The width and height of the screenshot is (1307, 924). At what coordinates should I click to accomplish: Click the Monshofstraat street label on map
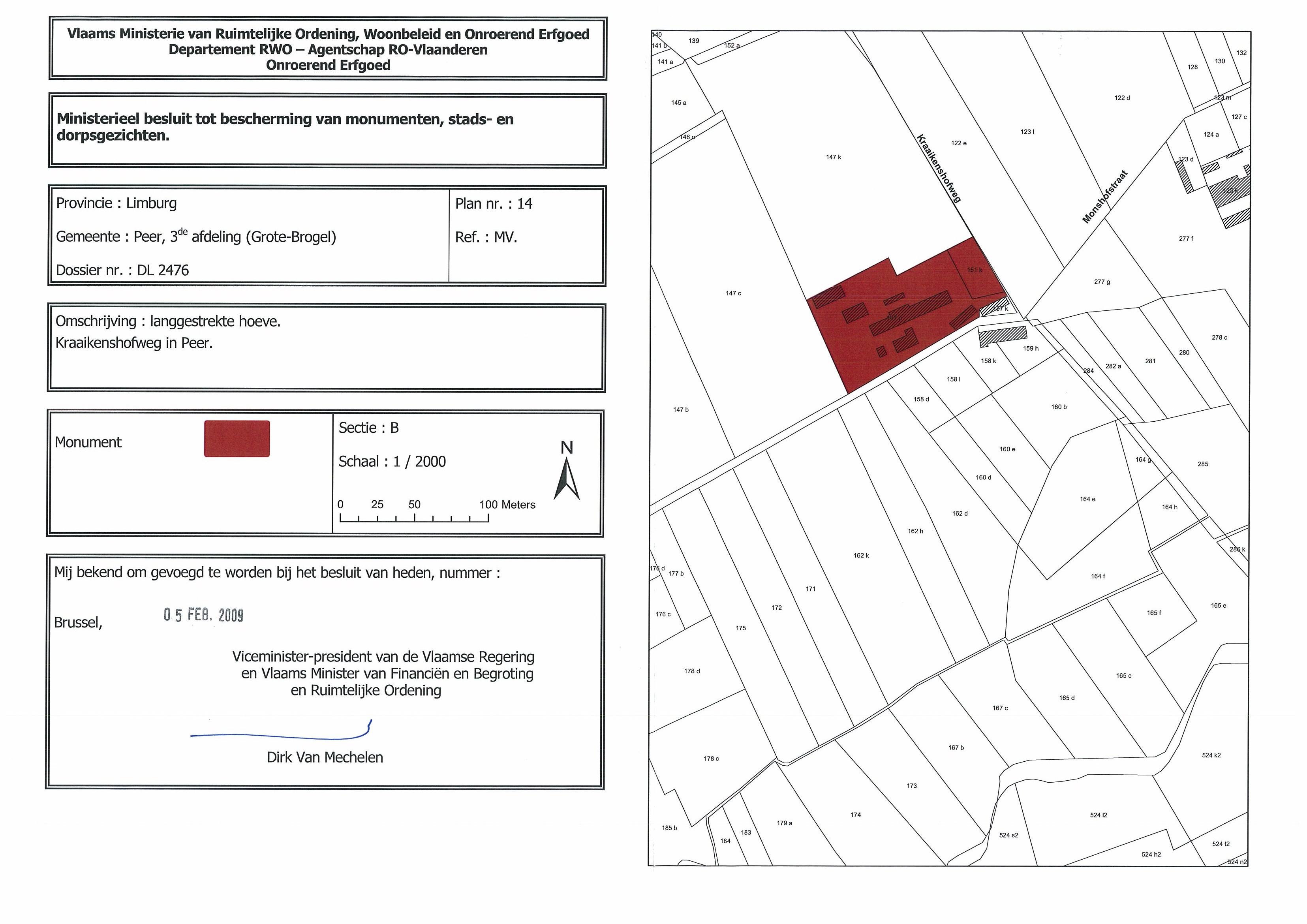[1104, 196]
